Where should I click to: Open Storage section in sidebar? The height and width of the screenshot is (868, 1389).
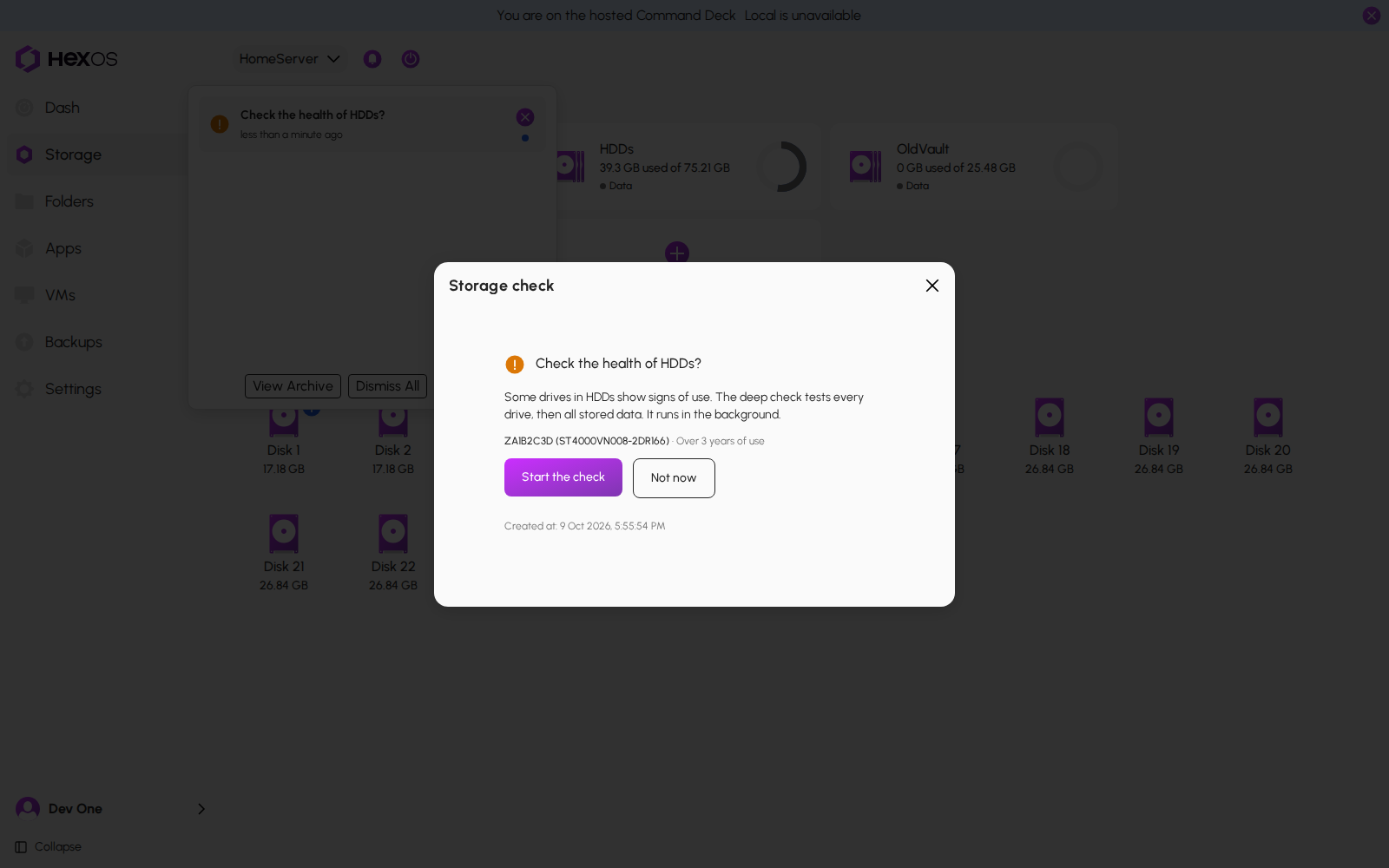(x=73, y=155)
